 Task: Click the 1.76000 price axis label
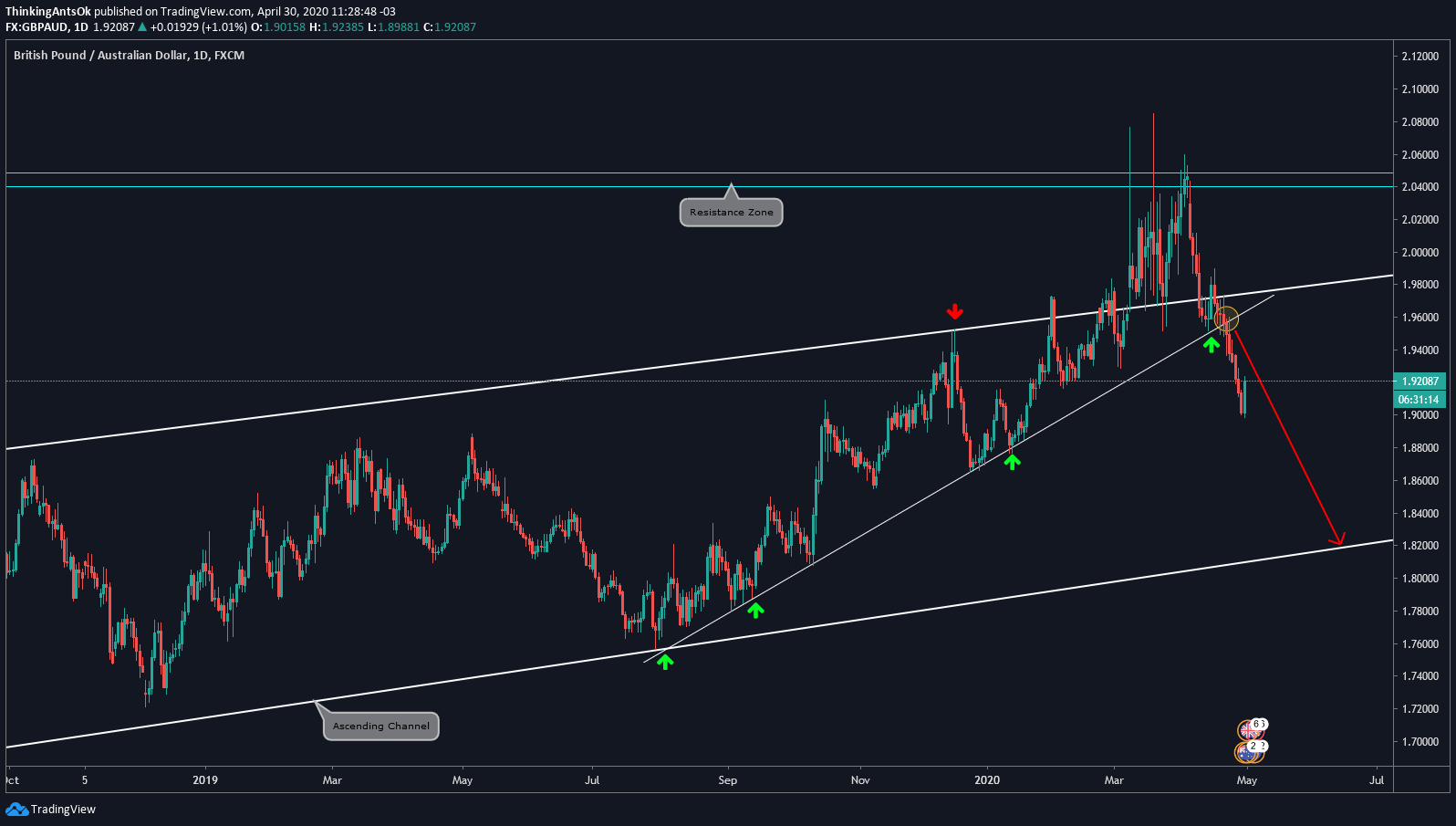1420,644
